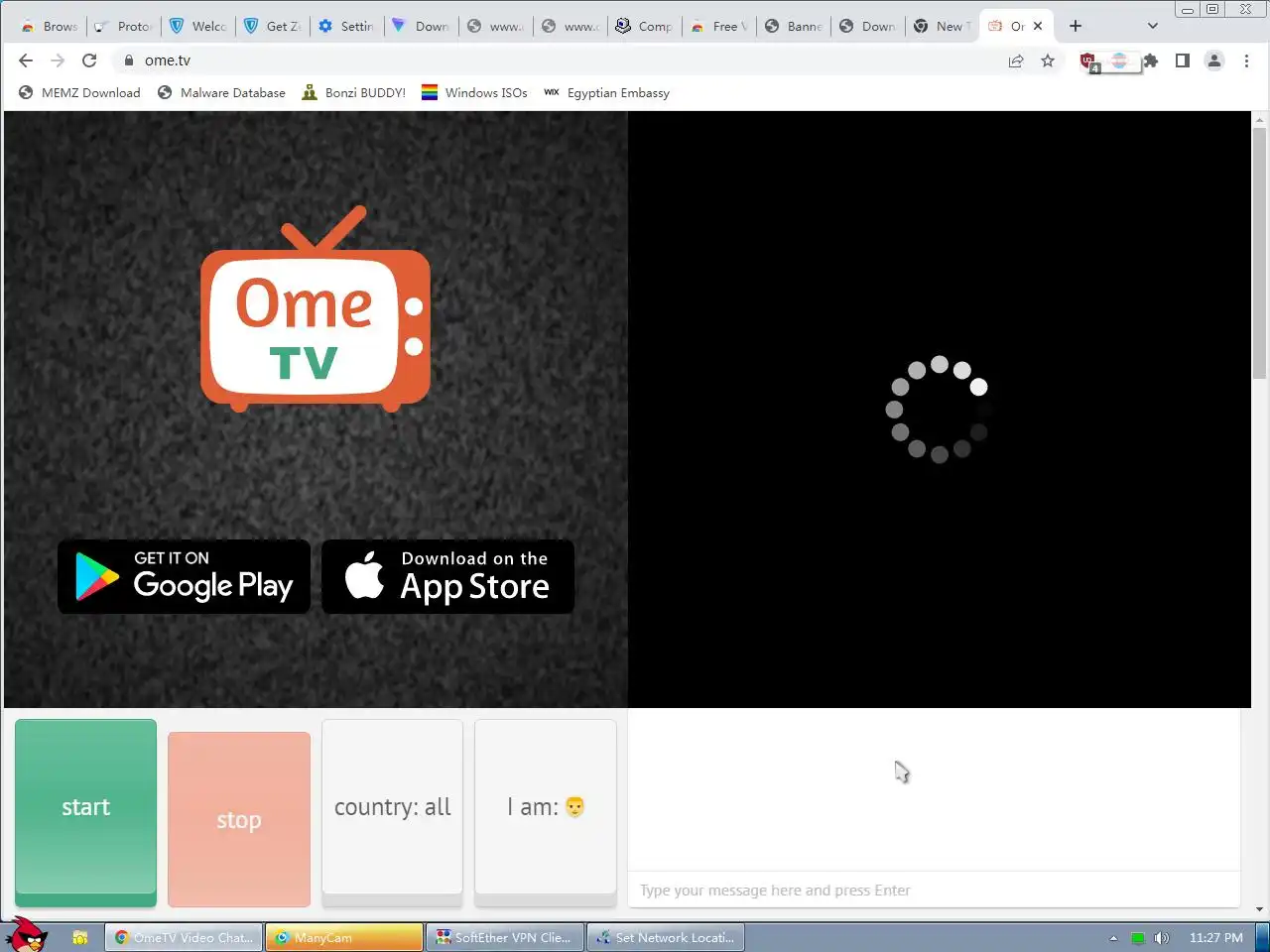Switch to the Welco tab
Screen dimensions: 1270x952
coord(198,26)
